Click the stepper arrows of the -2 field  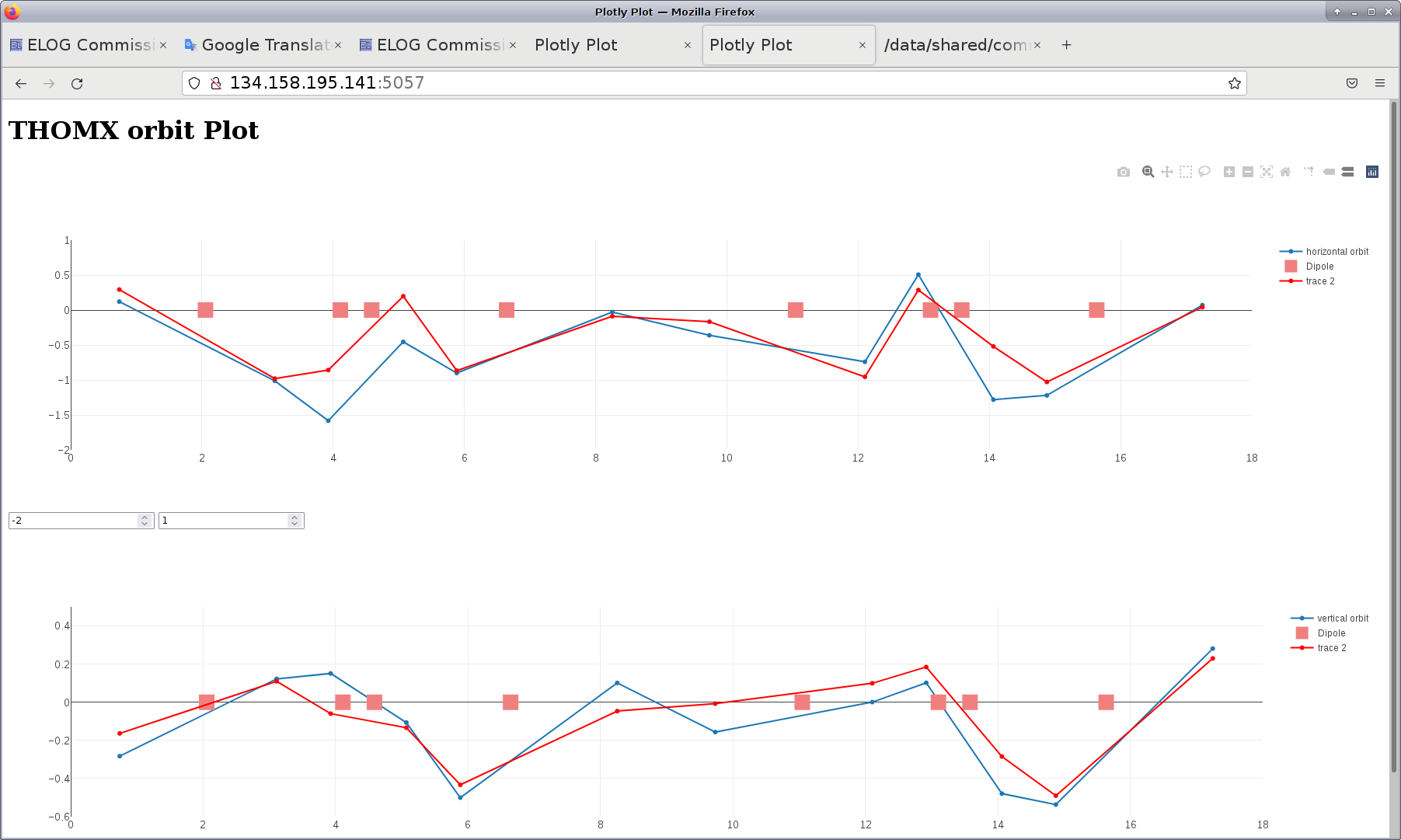[x=145, y=521]
